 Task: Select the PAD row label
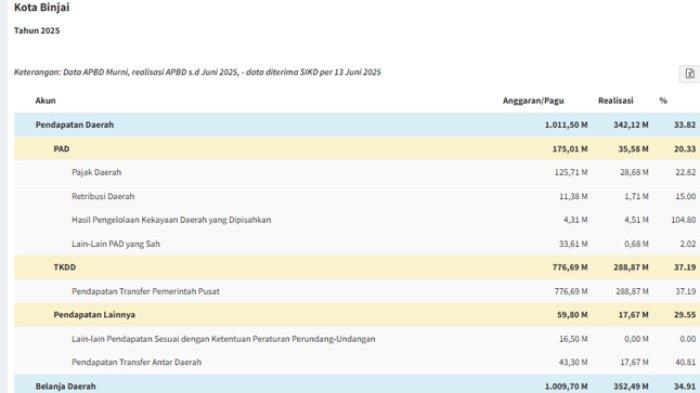point(61,149)
